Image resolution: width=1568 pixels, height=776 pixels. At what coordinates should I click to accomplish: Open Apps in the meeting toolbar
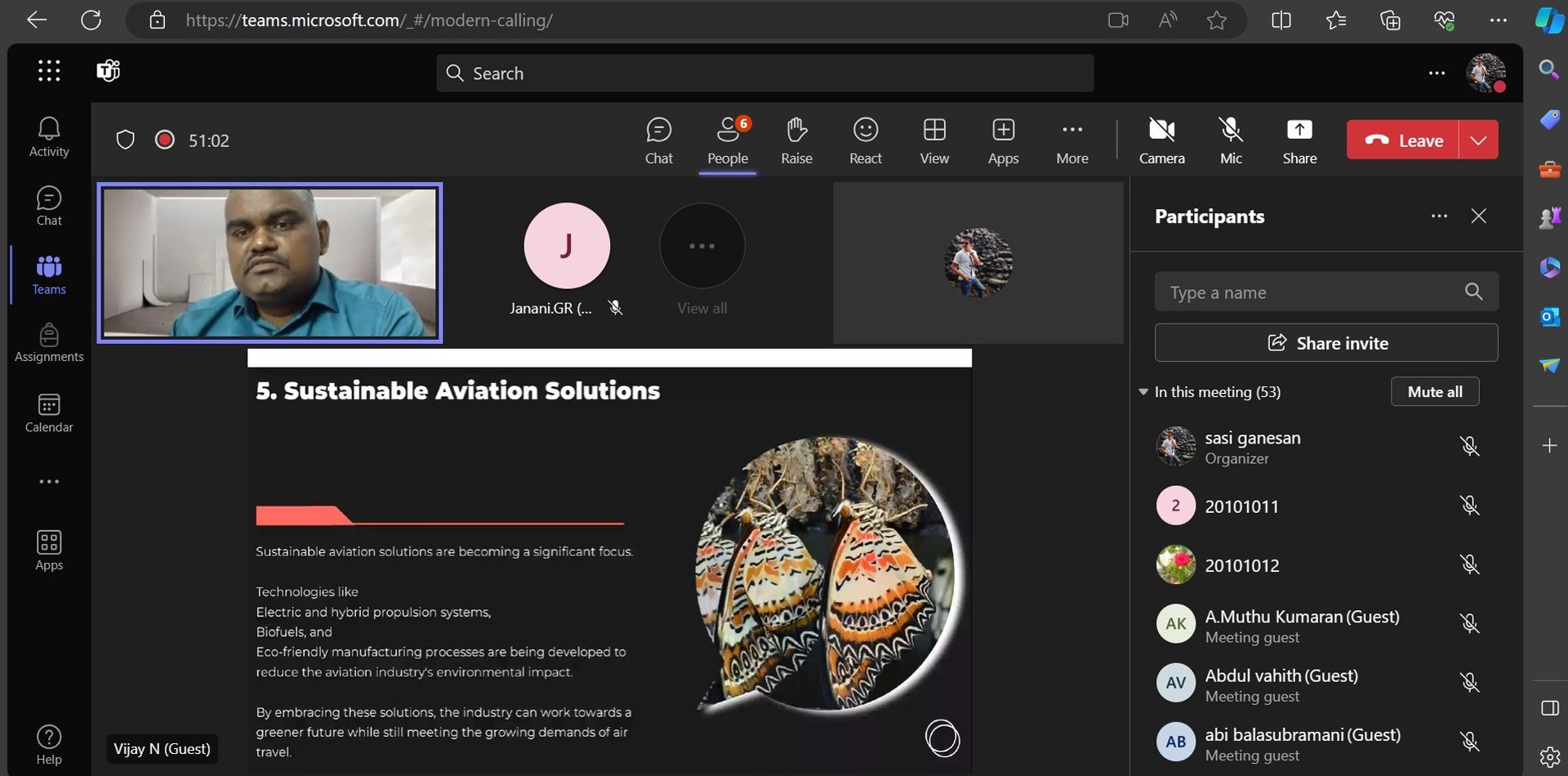[1003, 140]
